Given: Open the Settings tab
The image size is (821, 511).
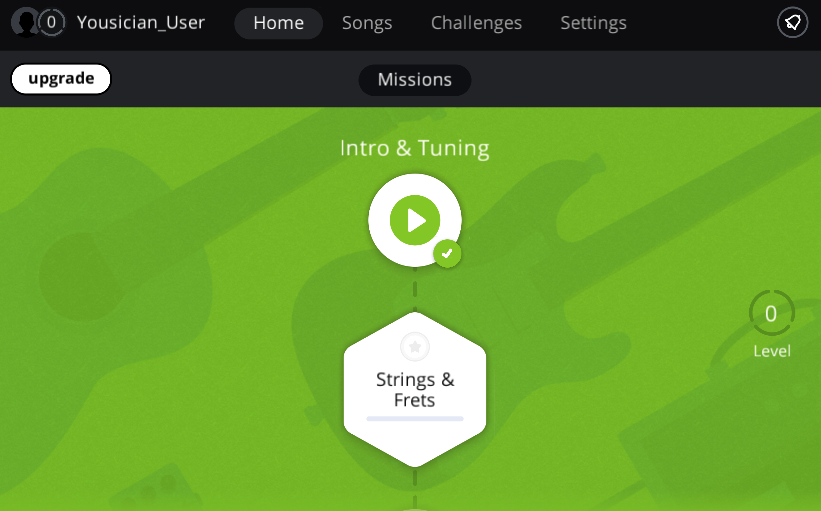Looking at the screenshot, I should [593, 23].
